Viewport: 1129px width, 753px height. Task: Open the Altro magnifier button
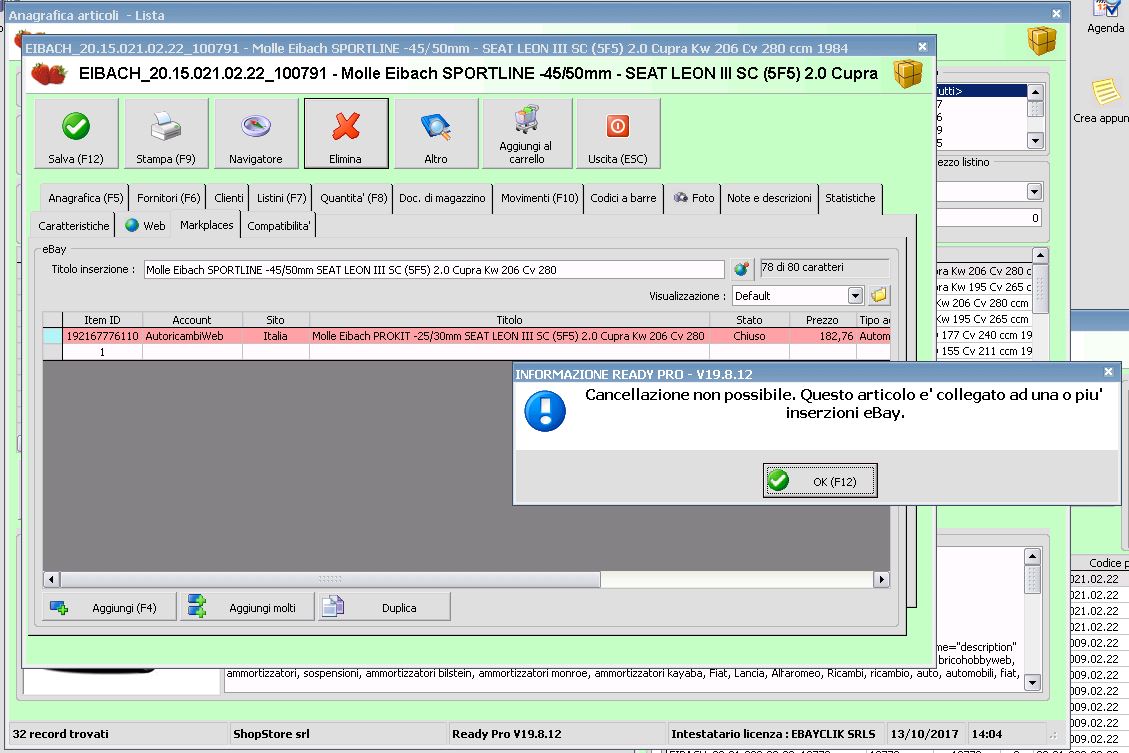[436, 134]
